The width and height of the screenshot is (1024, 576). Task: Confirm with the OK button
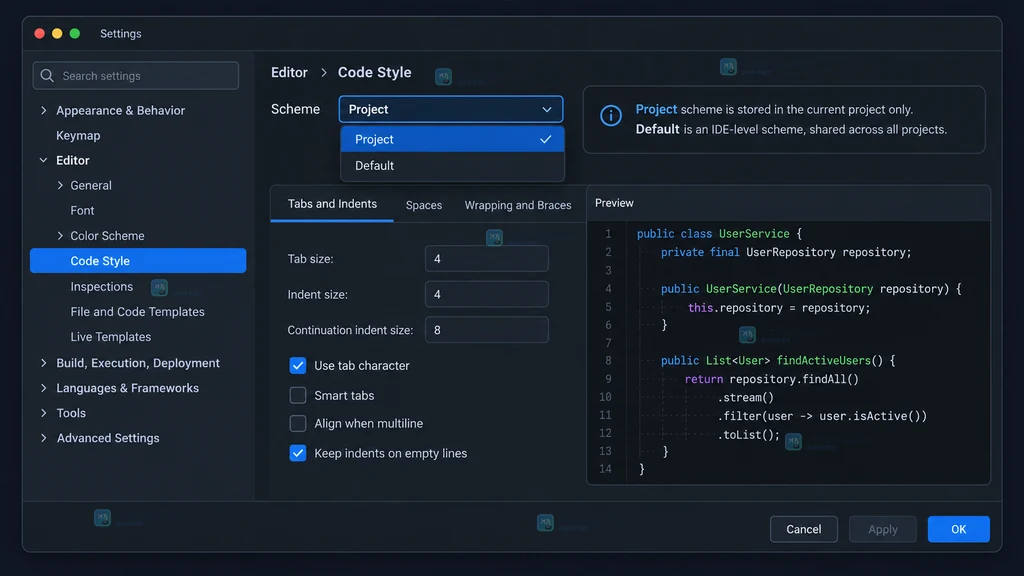(x=958, y=529)
